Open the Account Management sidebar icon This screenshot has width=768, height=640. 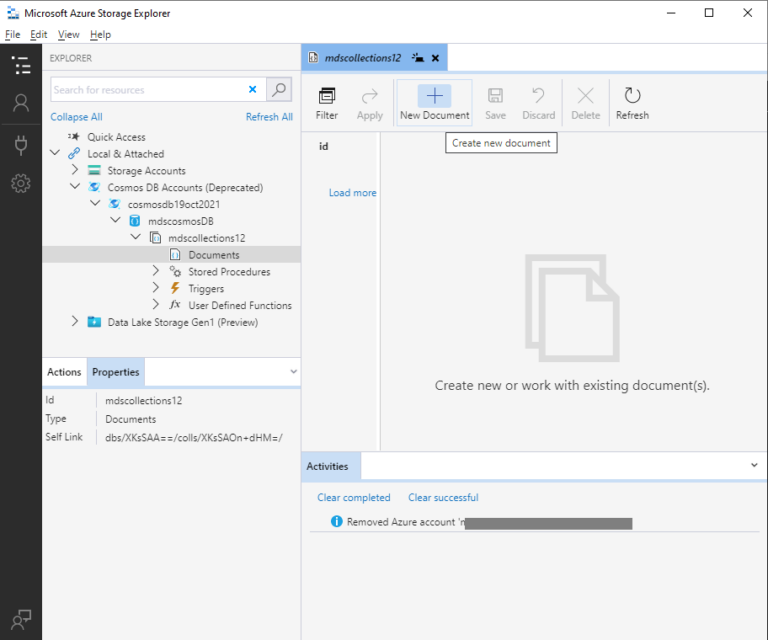(21, 103)
